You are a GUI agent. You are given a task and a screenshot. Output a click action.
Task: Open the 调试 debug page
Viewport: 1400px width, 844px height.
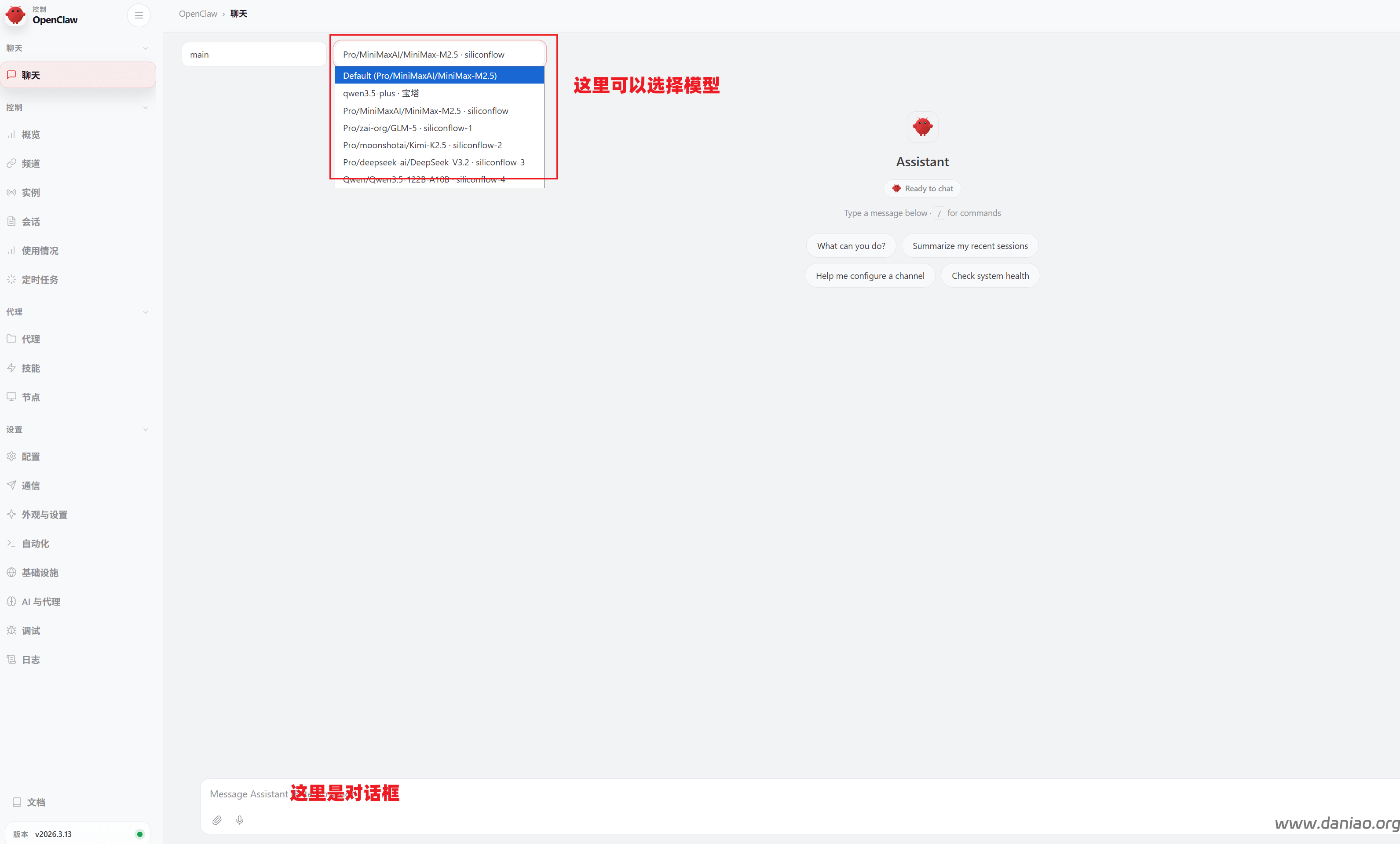(31, 630)
